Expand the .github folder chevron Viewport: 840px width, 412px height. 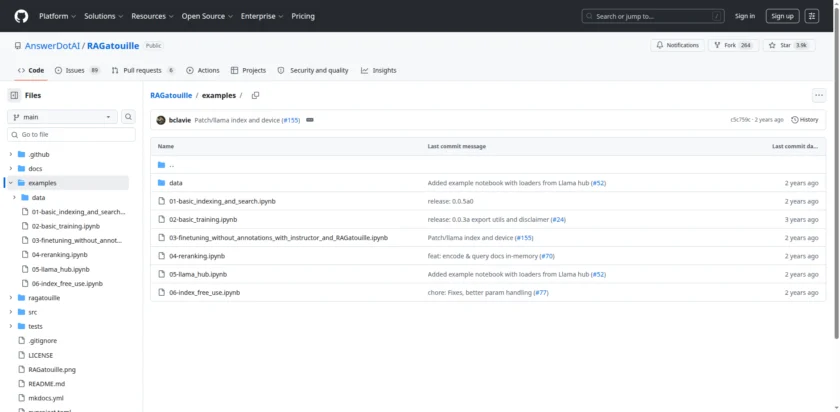coord(10,154)
